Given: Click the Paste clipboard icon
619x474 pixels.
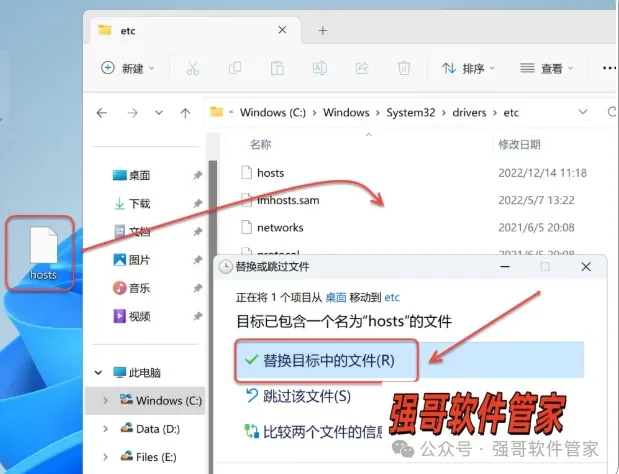Looking at the screenshot, I should tap(277, 68).
